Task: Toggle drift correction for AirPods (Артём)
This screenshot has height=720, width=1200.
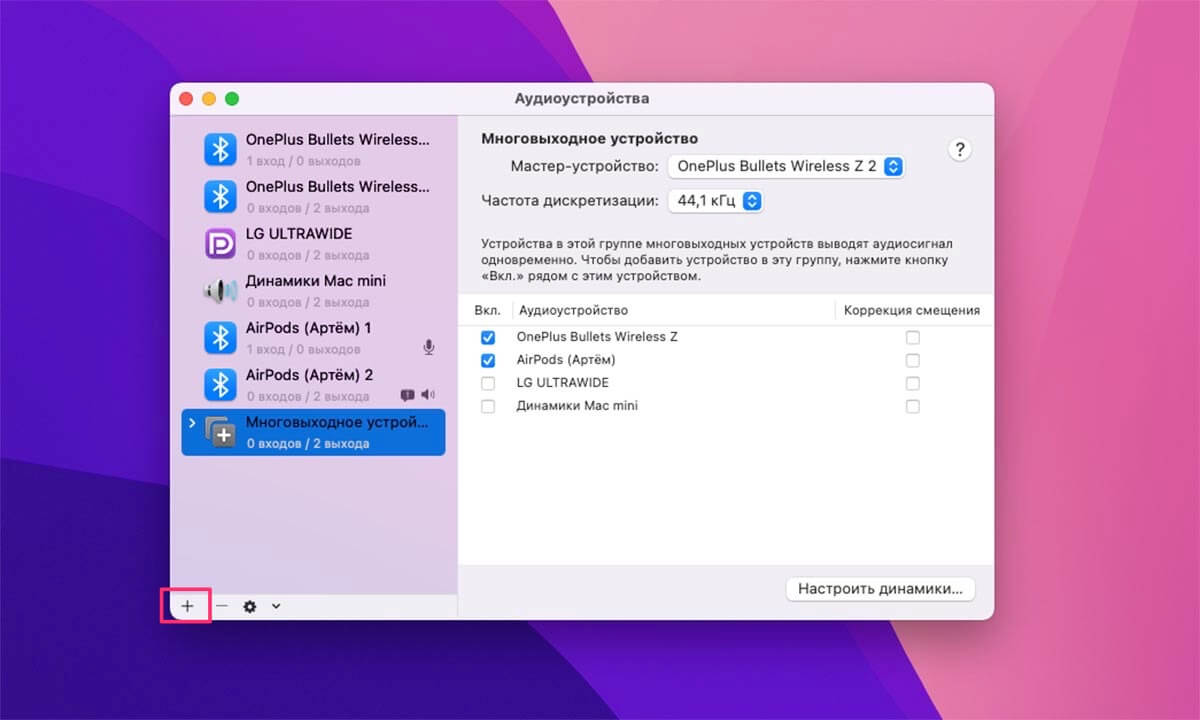Action: [912, 360]
